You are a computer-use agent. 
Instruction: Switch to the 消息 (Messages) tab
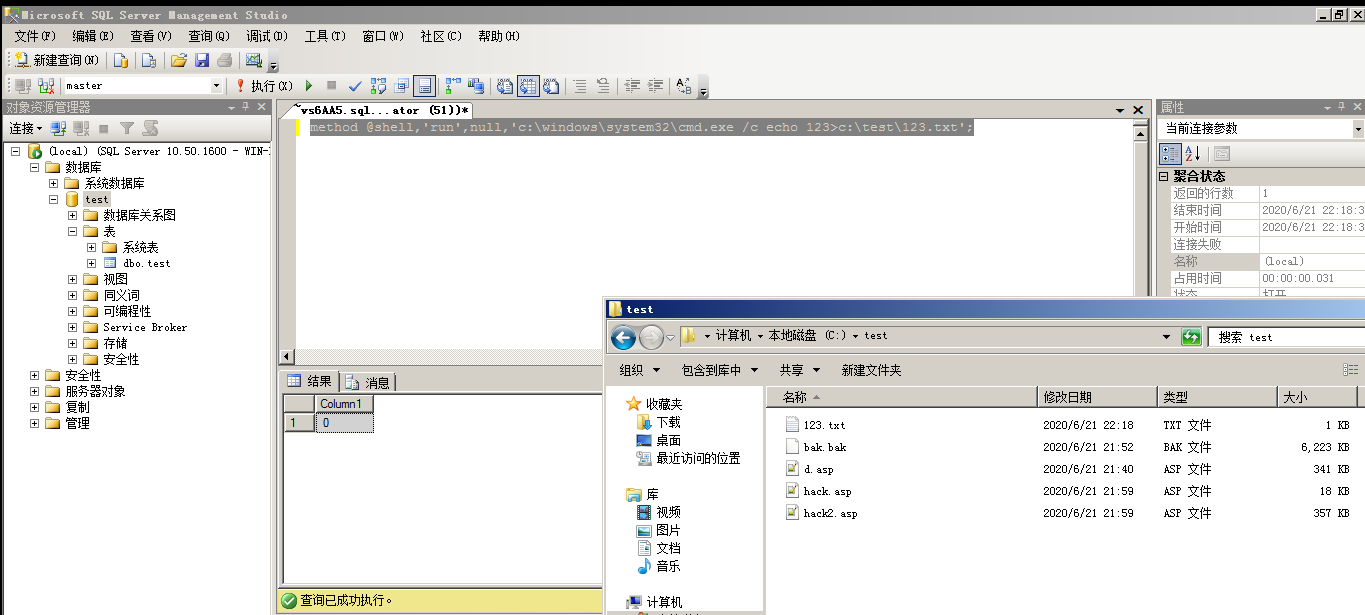click(368, 382)
